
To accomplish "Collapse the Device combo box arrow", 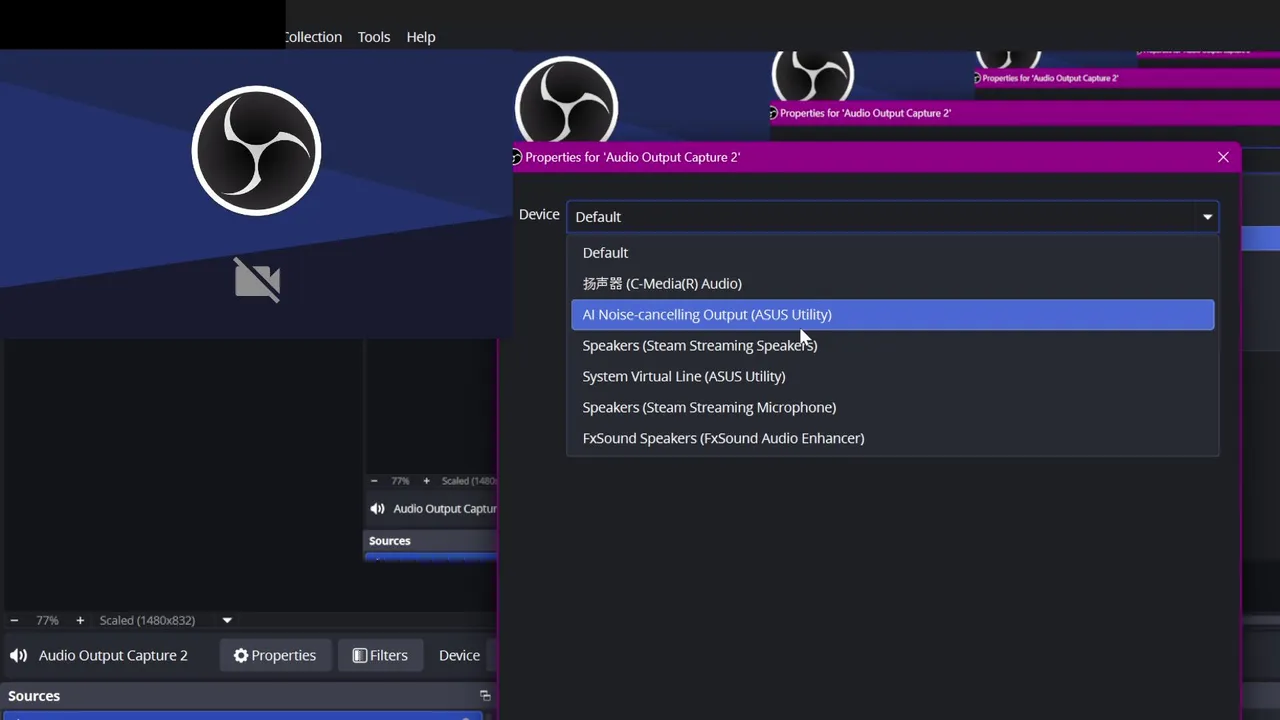I will point(1207,217).
